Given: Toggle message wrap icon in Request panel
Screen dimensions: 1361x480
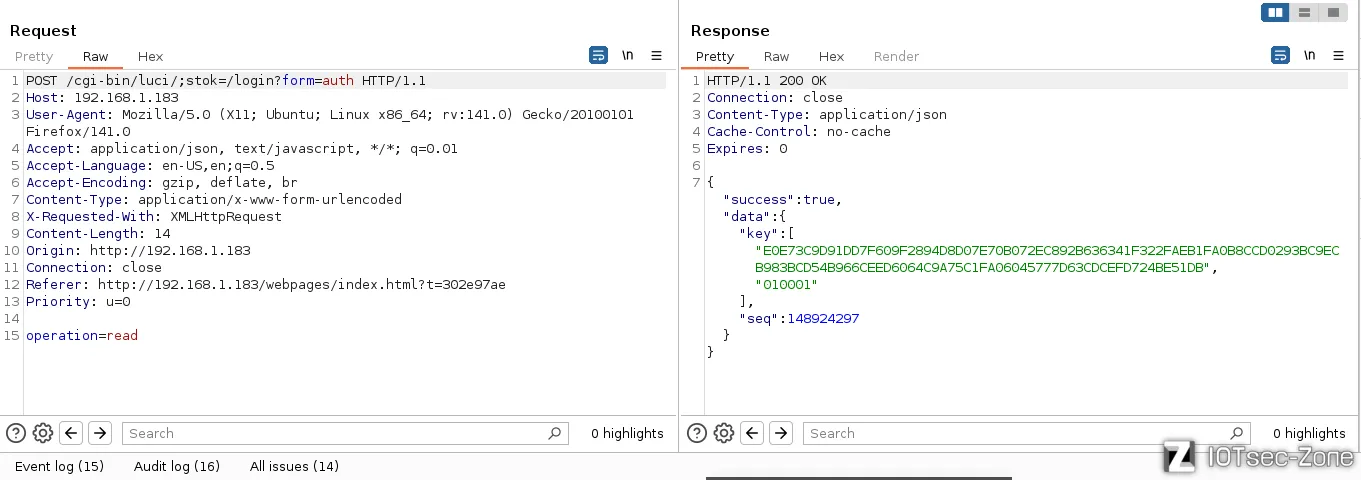Looking at the screenshot, I should click(598, 55).
